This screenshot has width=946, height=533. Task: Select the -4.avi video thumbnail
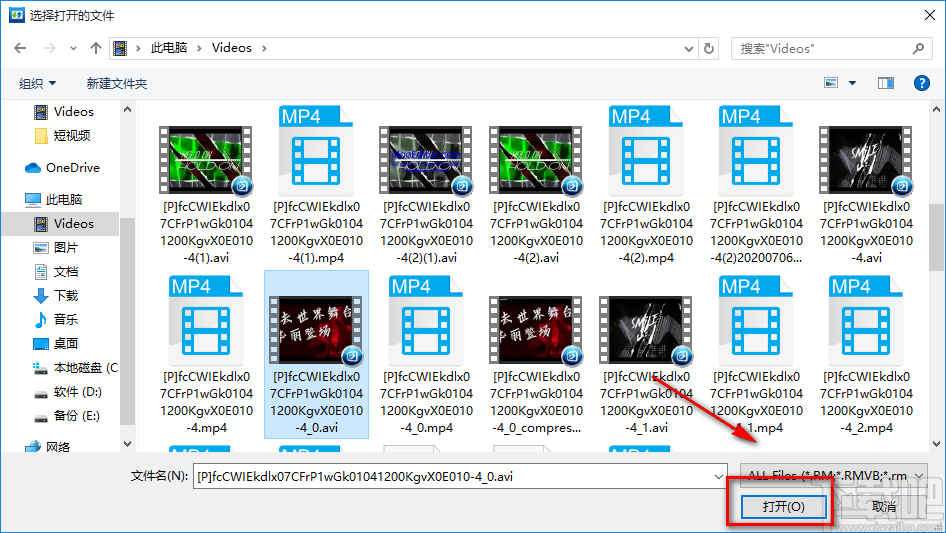pos(866,160)
